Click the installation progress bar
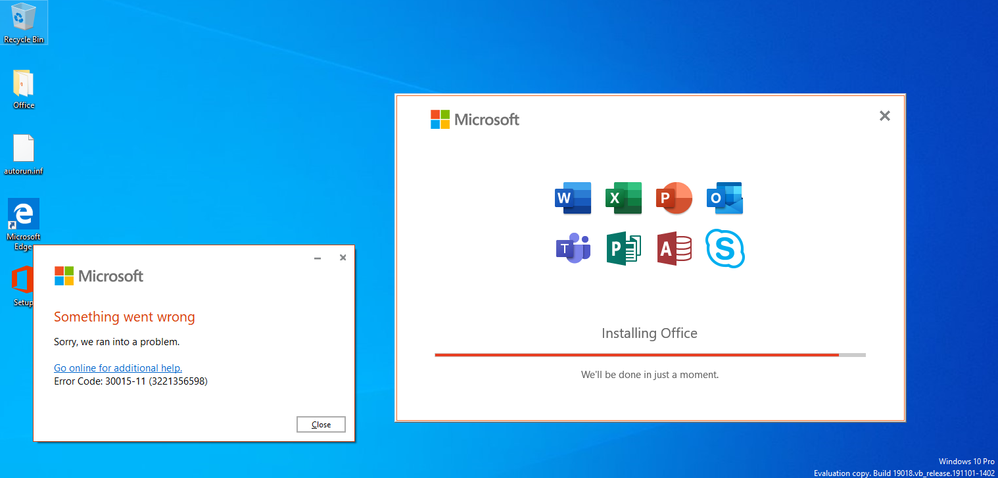Viewport: 998px width, 478px height. (650, 355)
